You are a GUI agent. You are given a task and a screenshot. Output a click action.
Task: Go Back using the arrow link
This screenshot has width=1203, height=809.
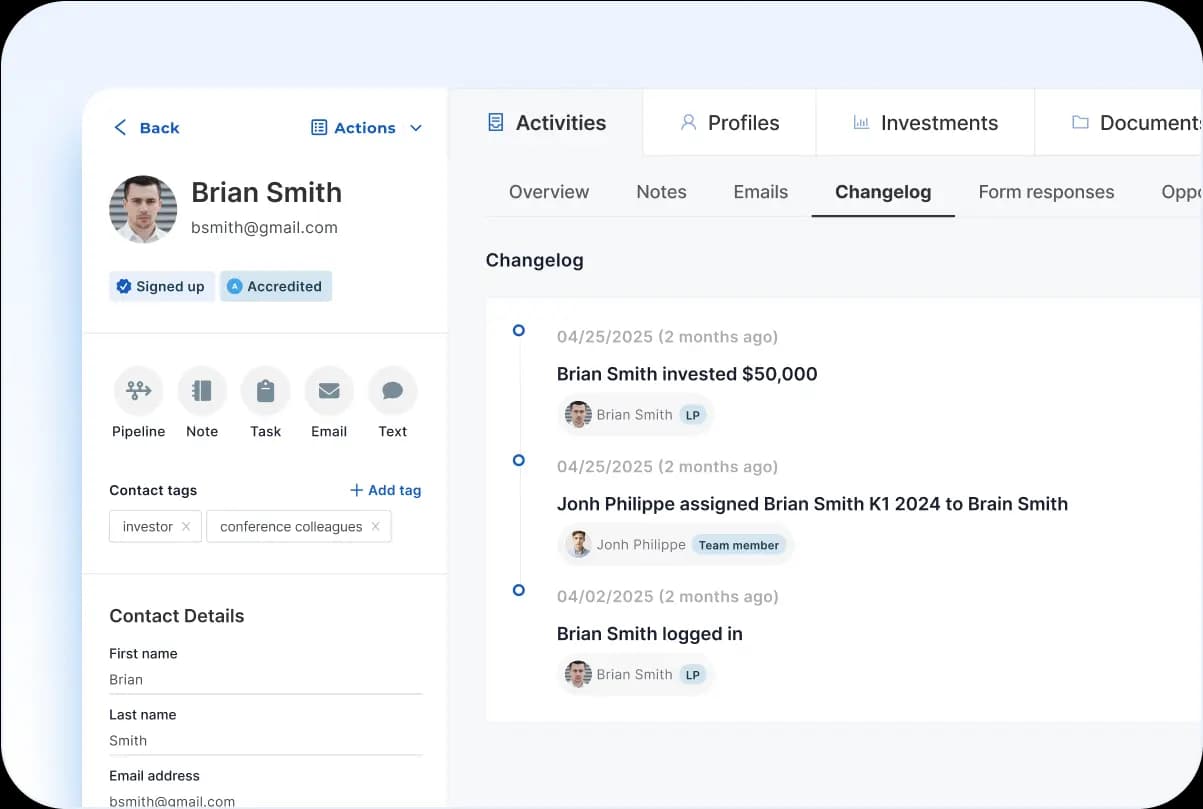[x=147, y=128]
